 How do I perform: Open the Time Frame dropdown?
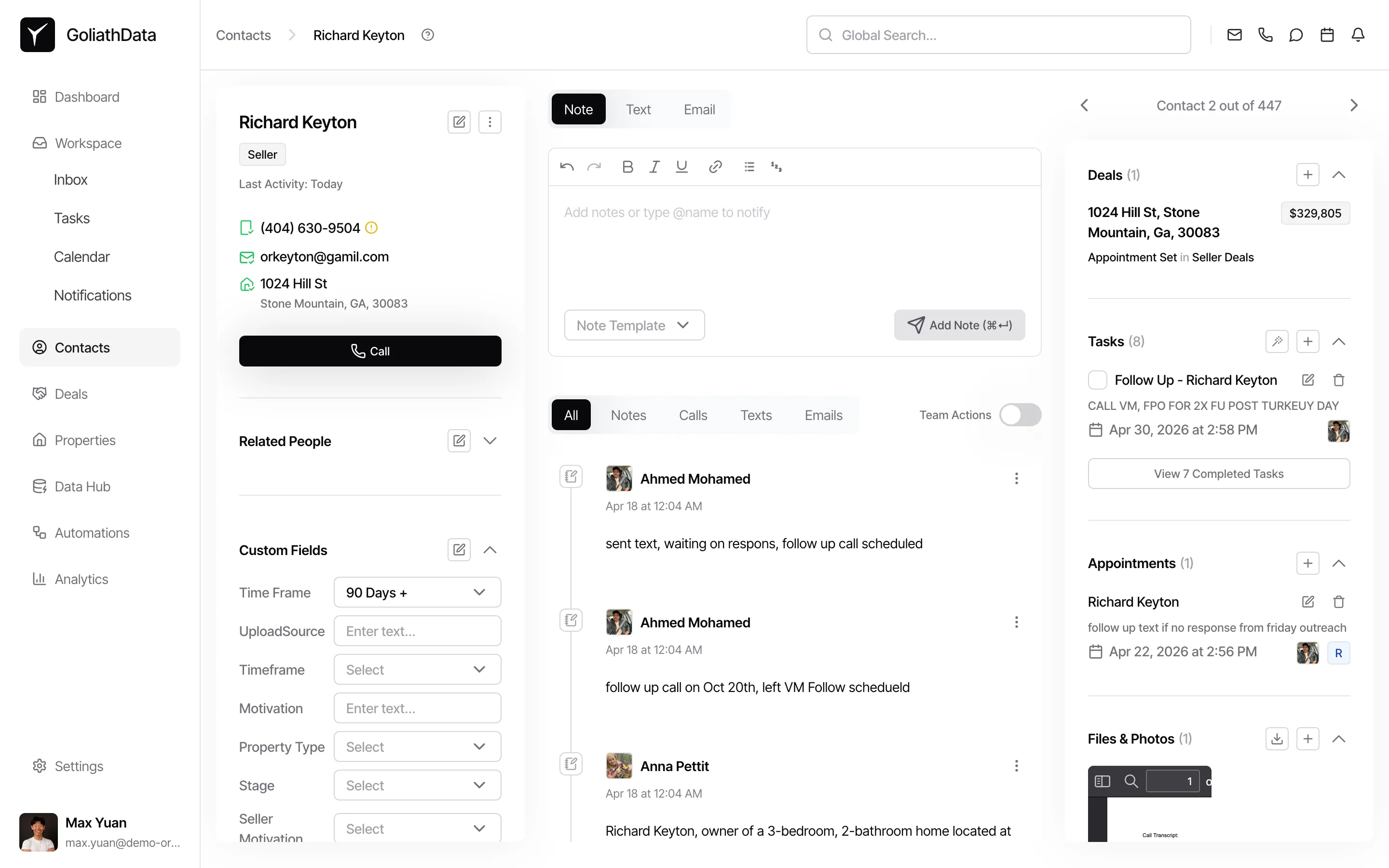[417, 593]
